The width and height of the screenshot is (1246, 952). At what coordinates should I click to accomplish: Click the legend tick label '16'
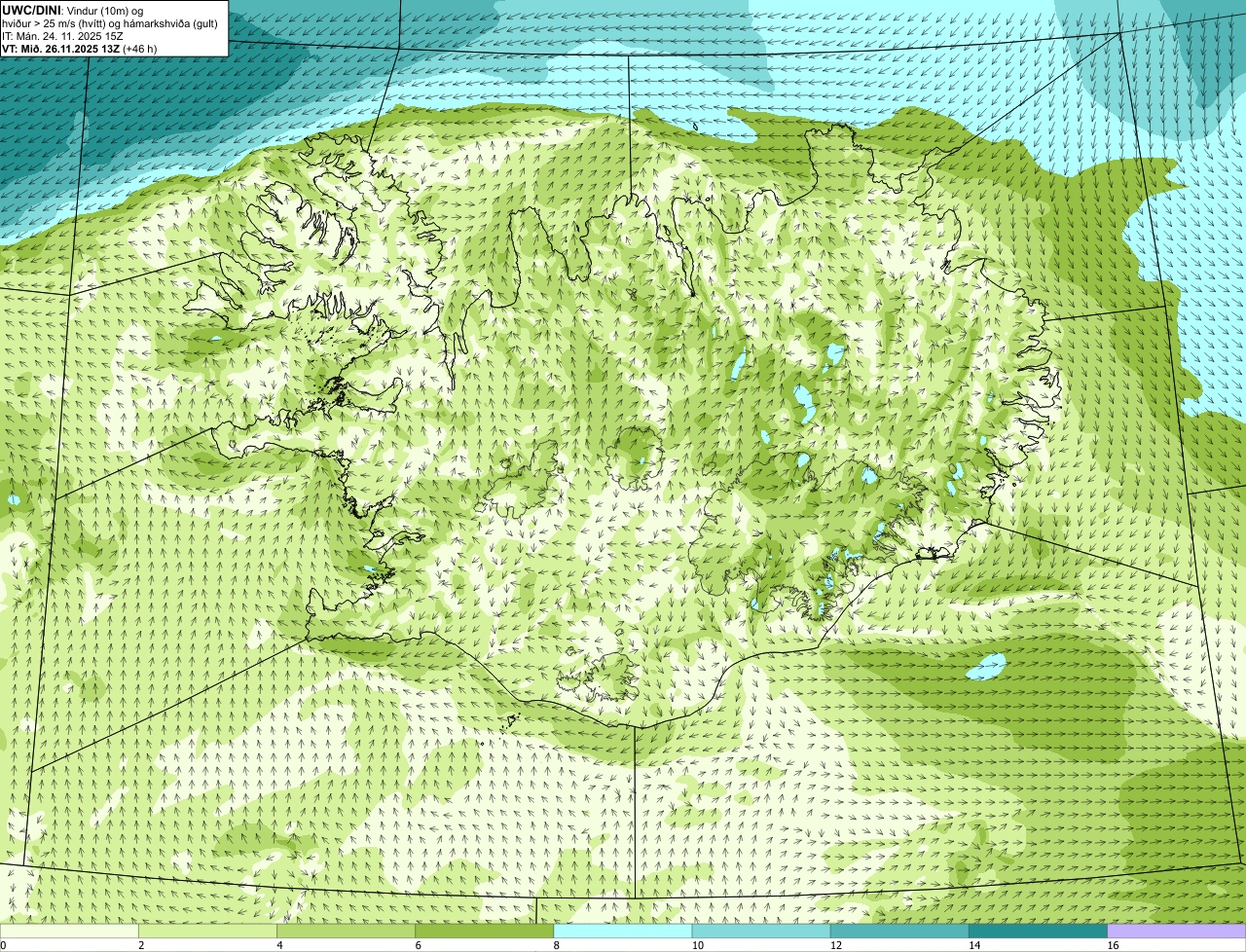(1113, 945)
